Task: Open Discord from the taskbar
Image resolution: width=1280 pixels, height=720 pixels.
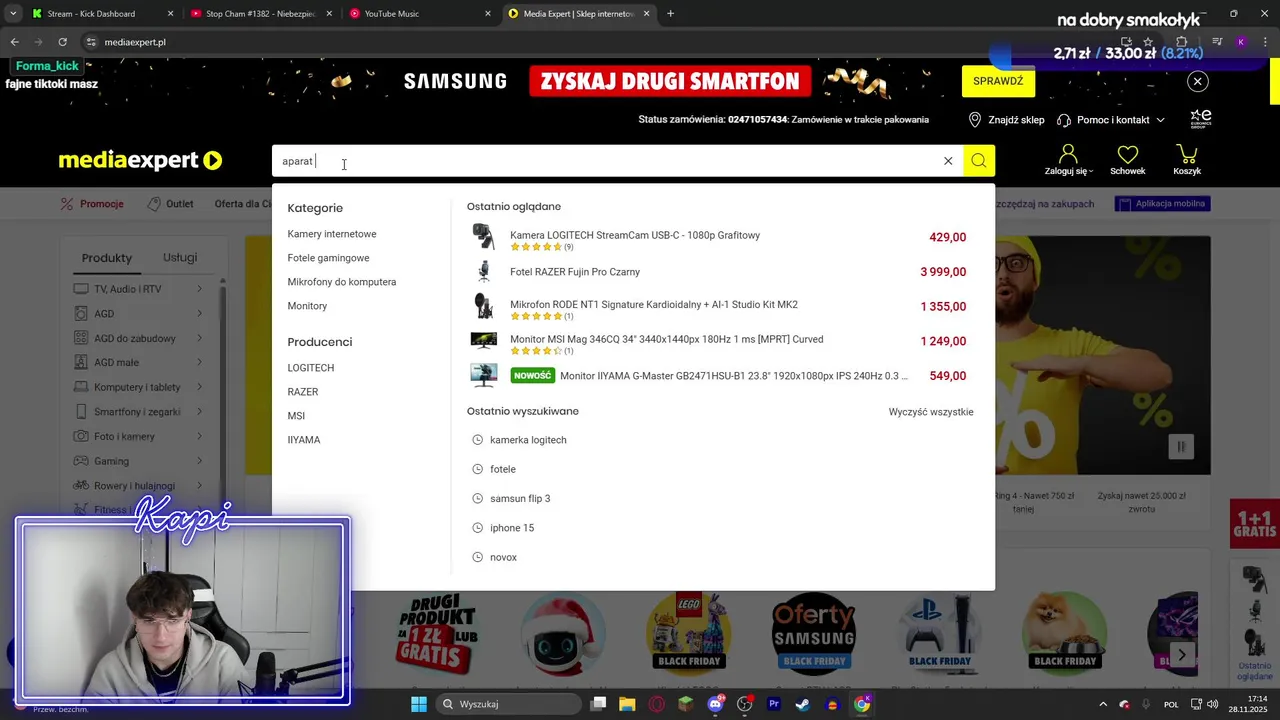Action: [x=715, y=704]
